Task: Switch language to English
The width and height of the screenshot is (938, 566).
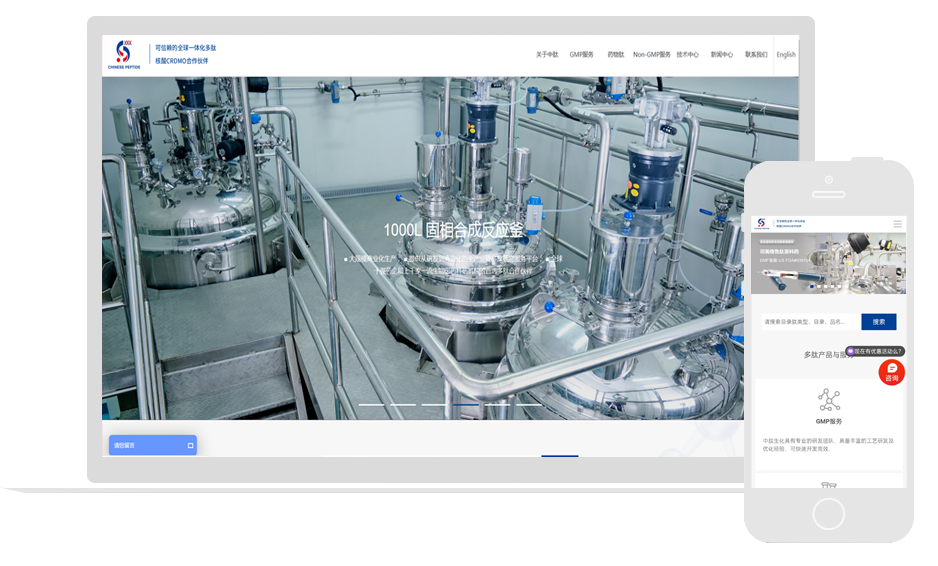Action: coord(786,55)
